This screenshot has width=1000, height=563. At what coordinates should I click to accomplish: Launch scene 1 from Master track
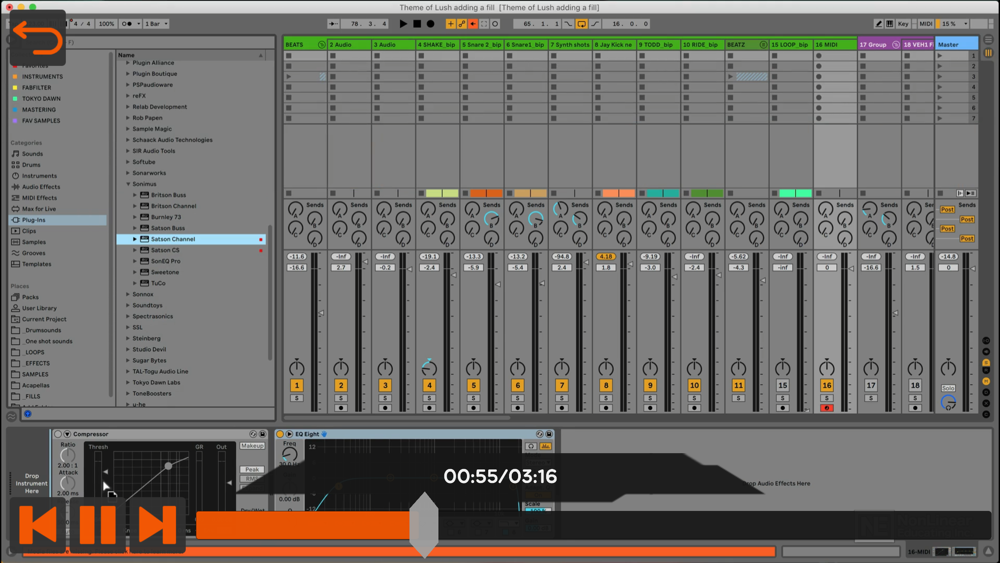(939, 55)
